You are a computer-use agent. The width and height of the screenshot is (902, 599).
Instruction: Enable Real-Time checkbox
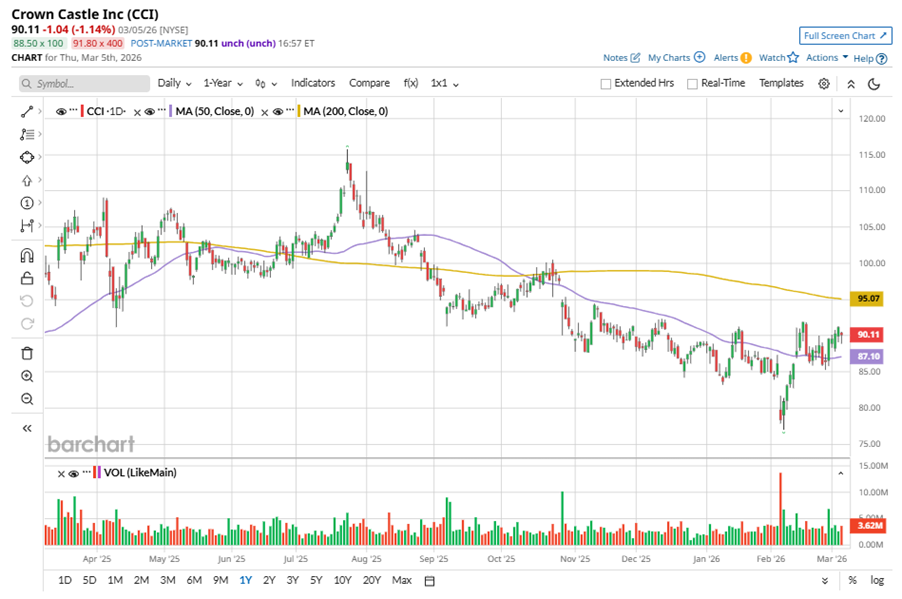coord(692,84)
